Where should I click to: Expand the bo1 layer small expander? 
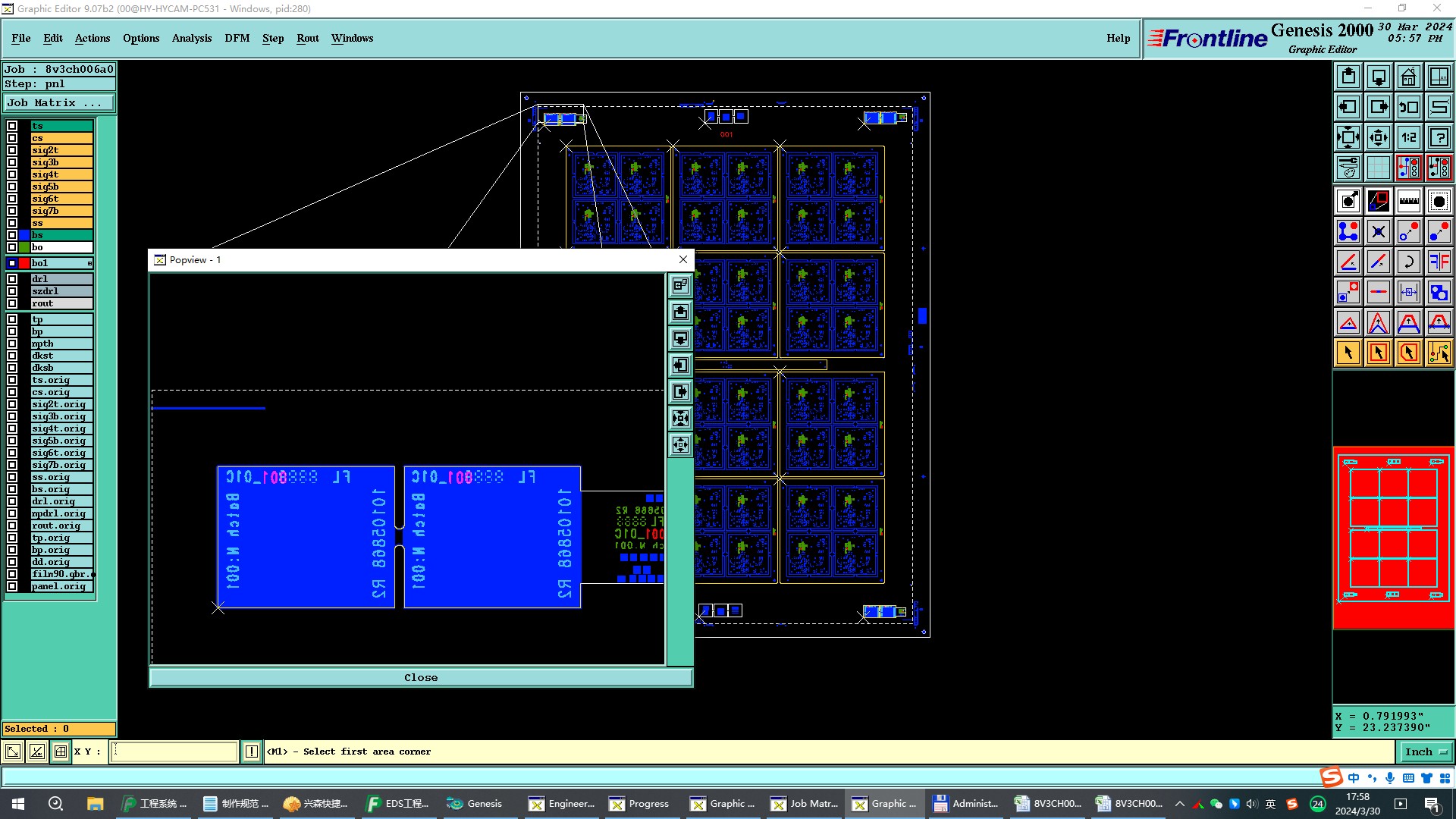(x=89, y=263)
